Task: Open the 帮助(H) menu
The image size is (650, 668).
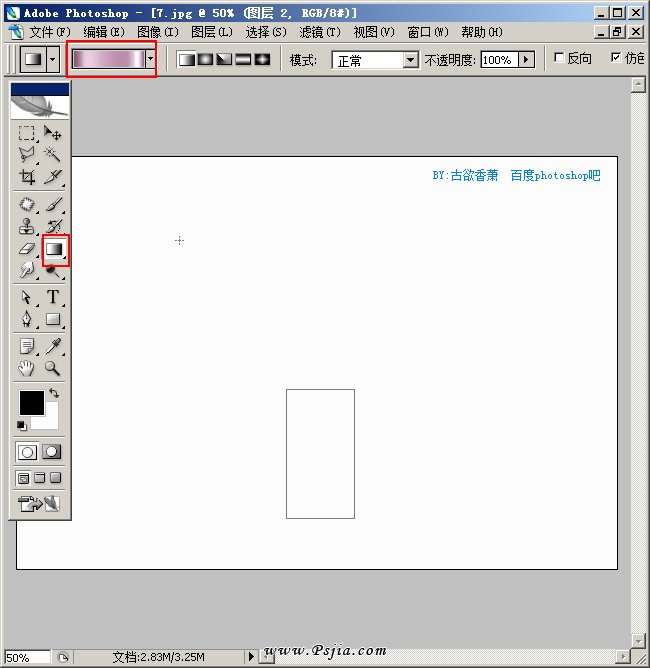Action: (x=482, y=32)
